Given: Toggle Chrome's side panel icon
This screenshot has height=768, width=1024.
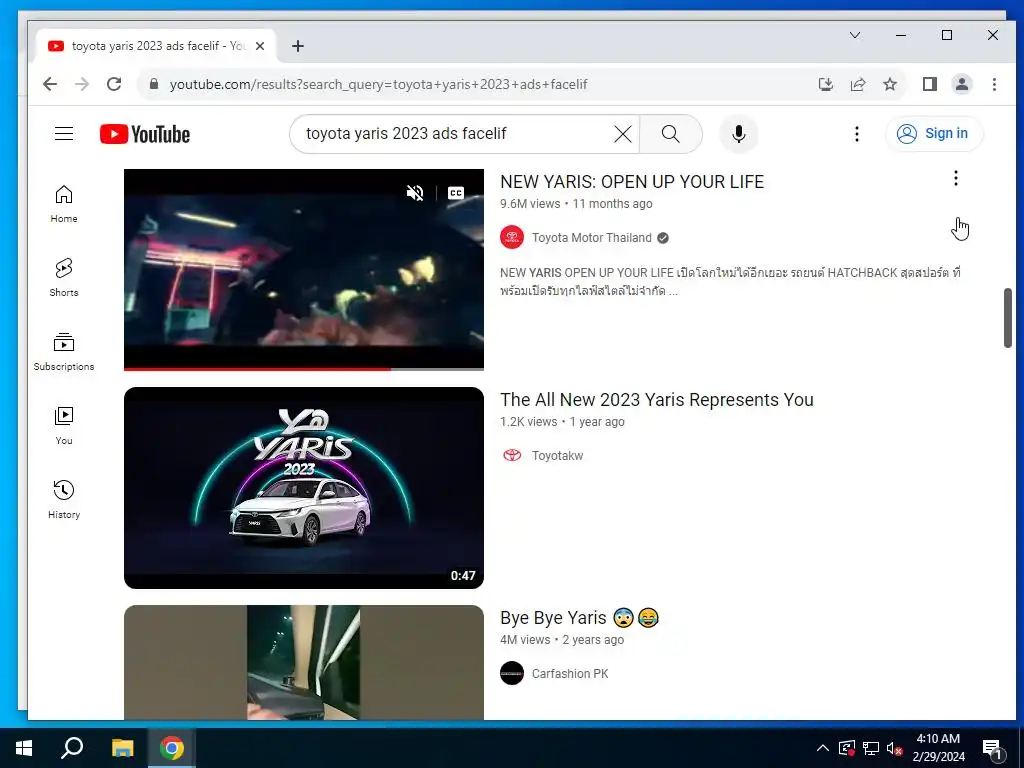Looking at the screenshot, I should click(x=930, y=84).
